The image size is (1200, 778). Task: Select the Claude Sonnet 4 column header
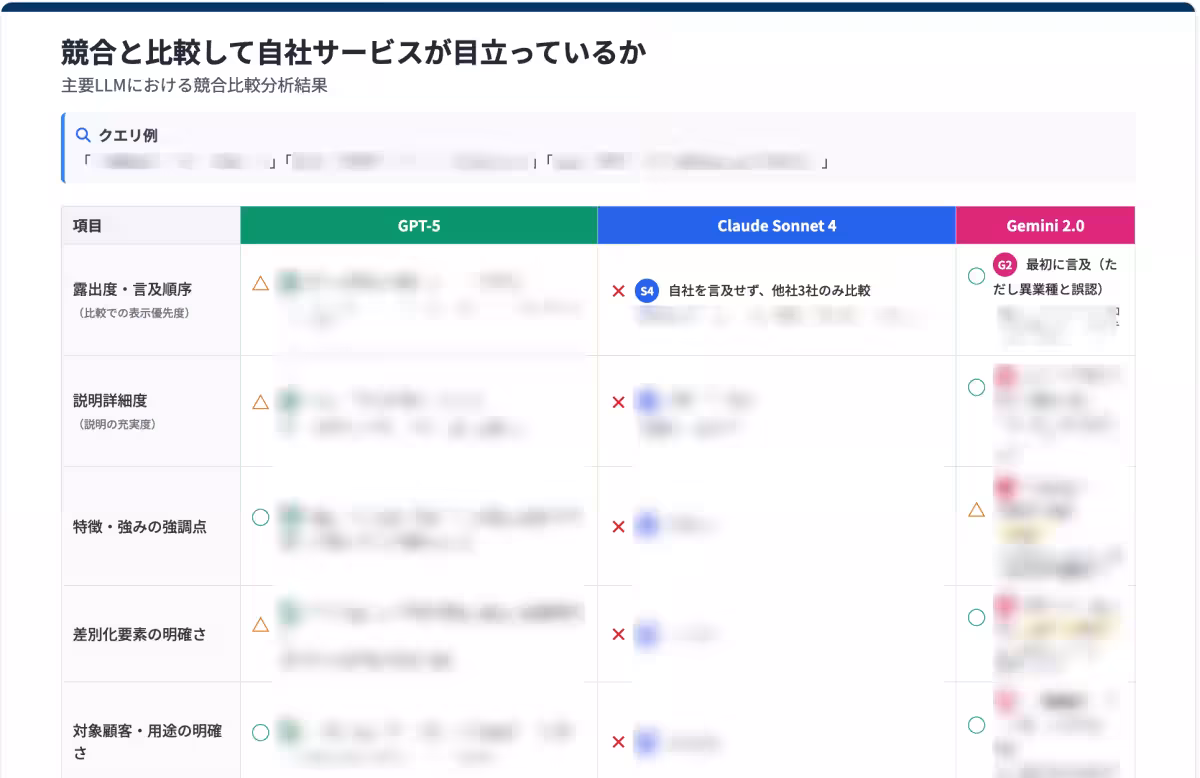pos(776,225)
